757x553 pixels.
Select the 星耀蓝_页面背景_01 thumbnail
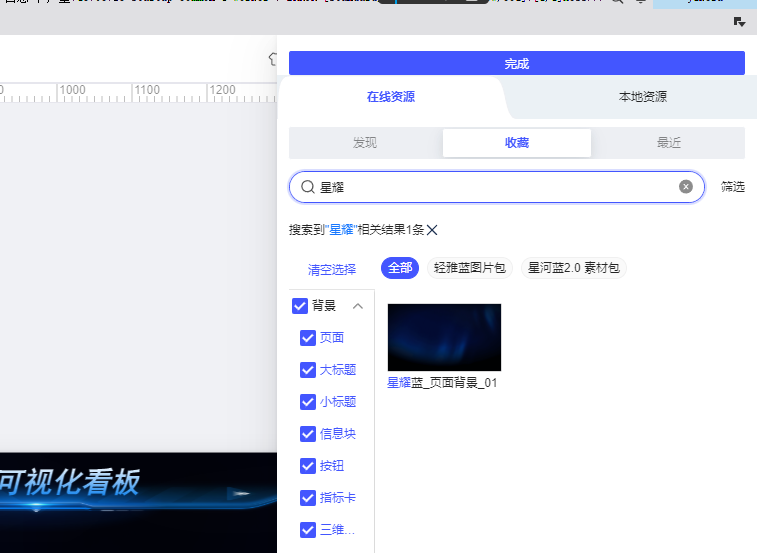coord(444,338)
